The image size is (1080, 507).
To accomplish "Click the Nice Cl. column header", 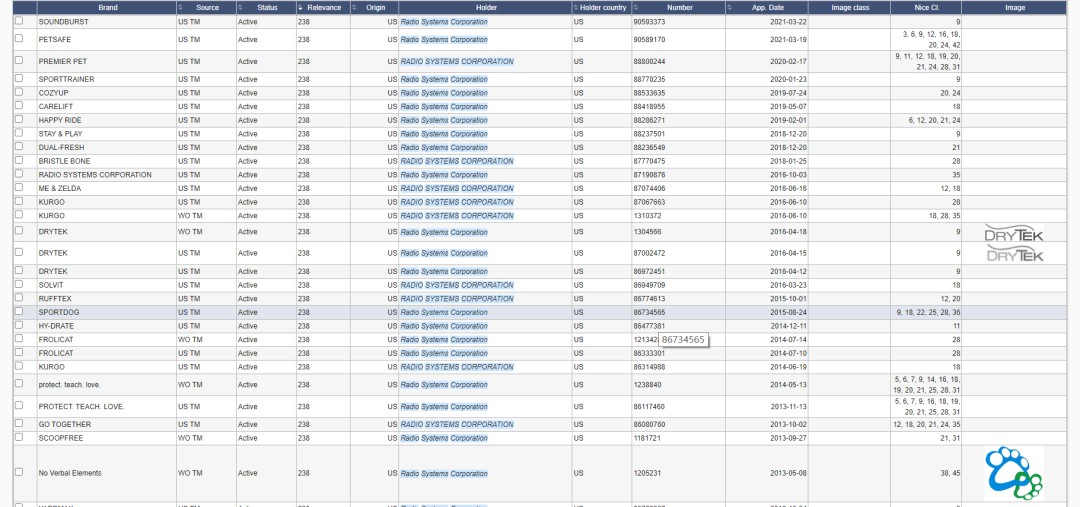I will pos(926,8).
